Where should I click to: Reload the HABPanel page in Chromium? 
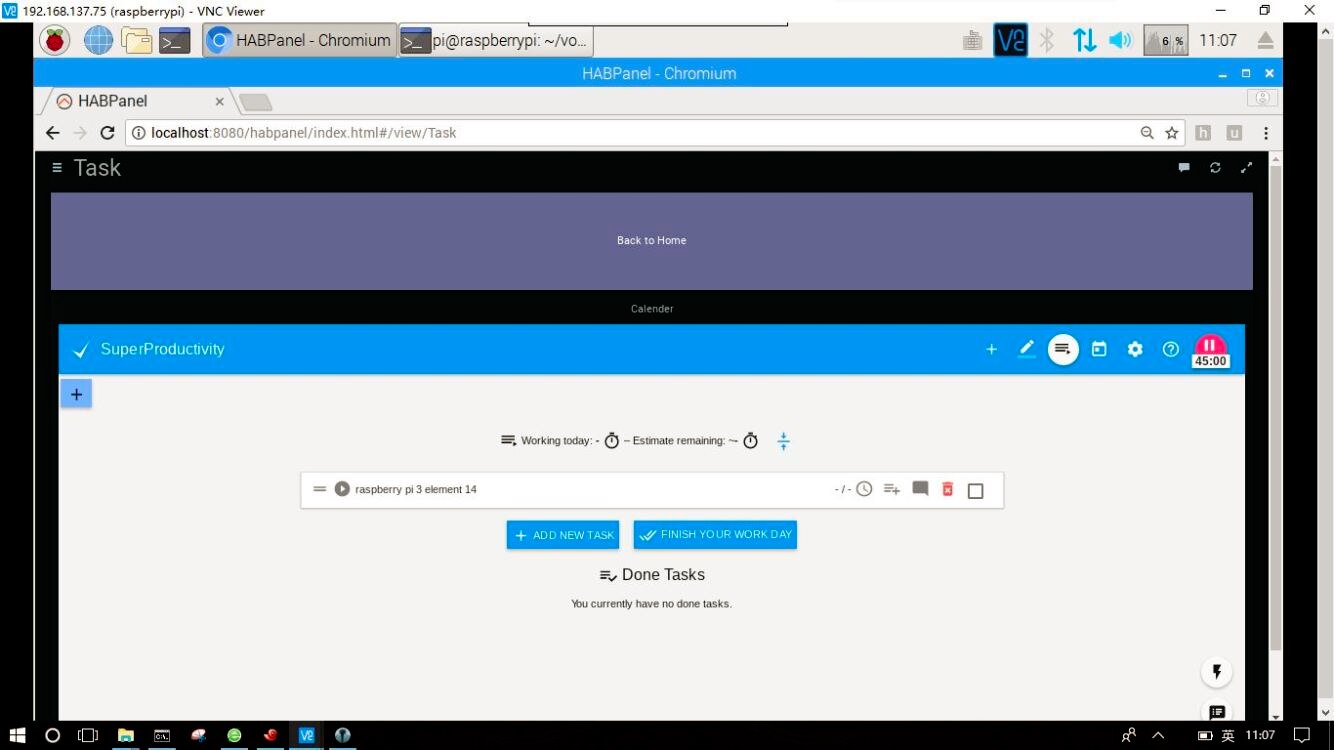[x=107, y=133]
